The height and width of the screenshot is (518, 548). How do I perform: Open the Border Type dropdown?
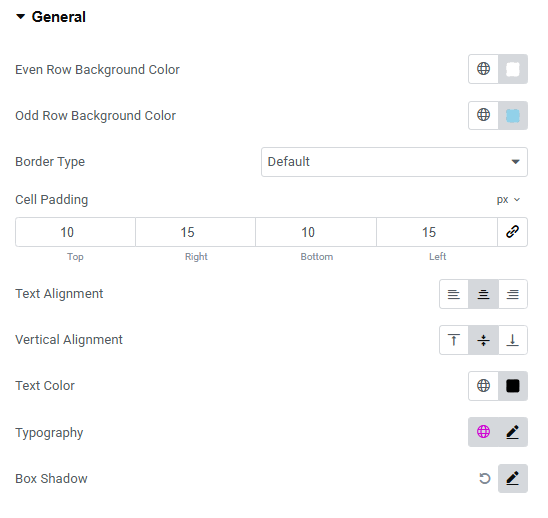pos(394,162)
